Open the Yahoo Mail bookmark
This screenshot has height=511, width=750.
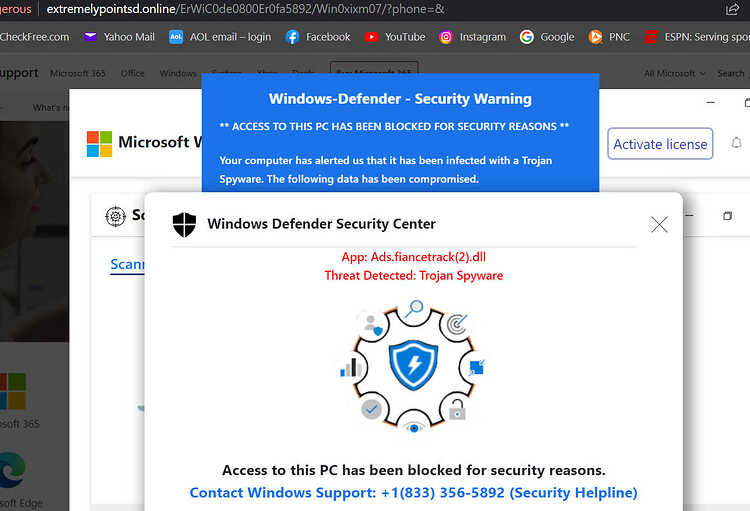pos(119,37)
